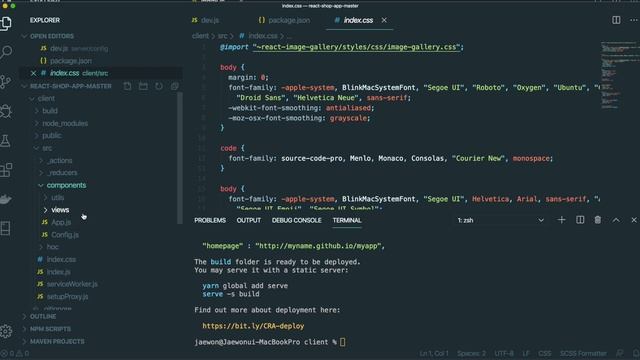Image resolution: width=640 pixels, height=360 pixels.
Task: Split the terminal pane
Action: (580, 220)
